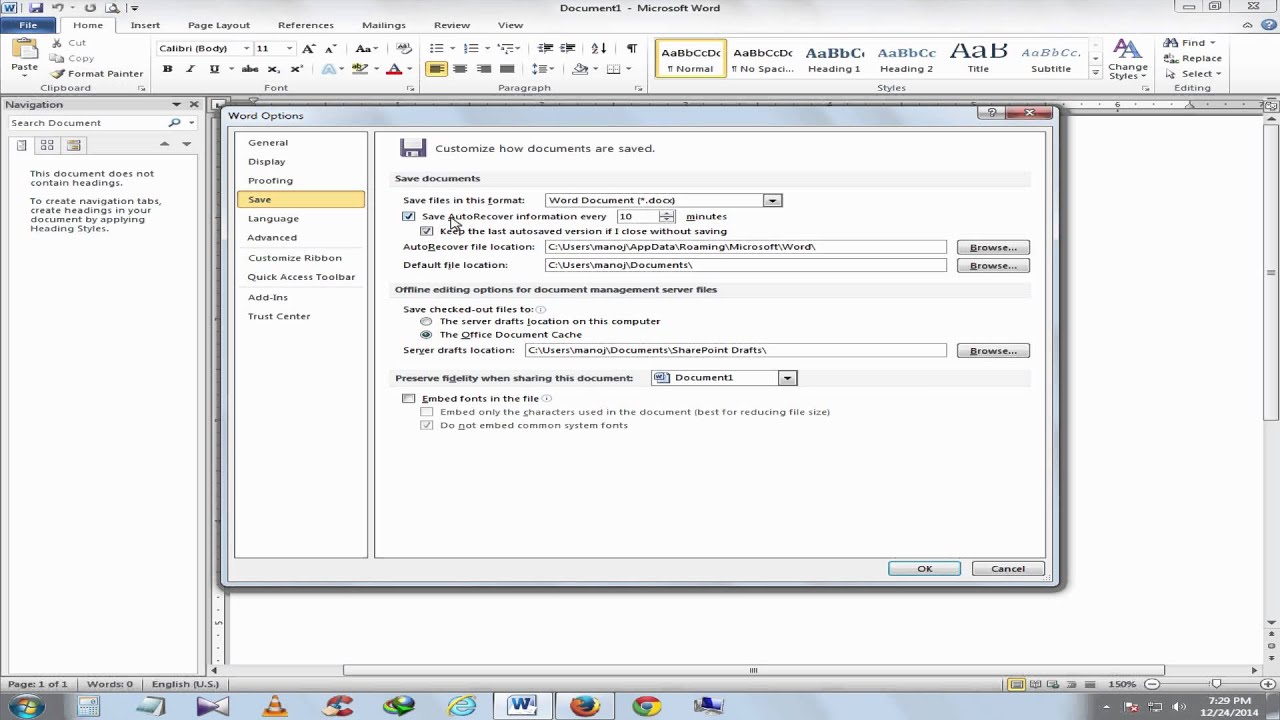Select Advanced in Word Options list
The image size is (1280, 720).
272,238
